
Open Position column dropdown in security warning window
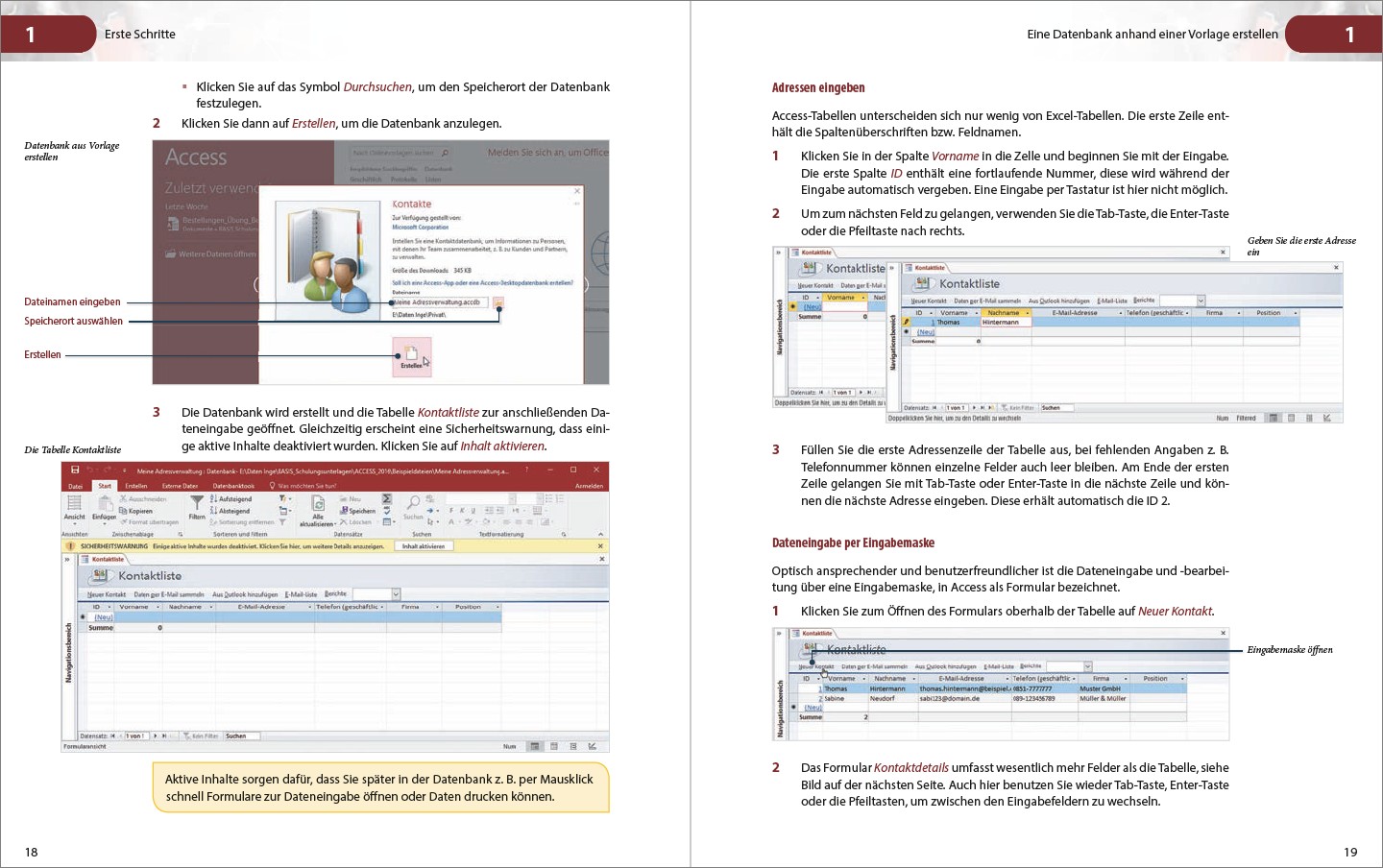click(497, 607)
